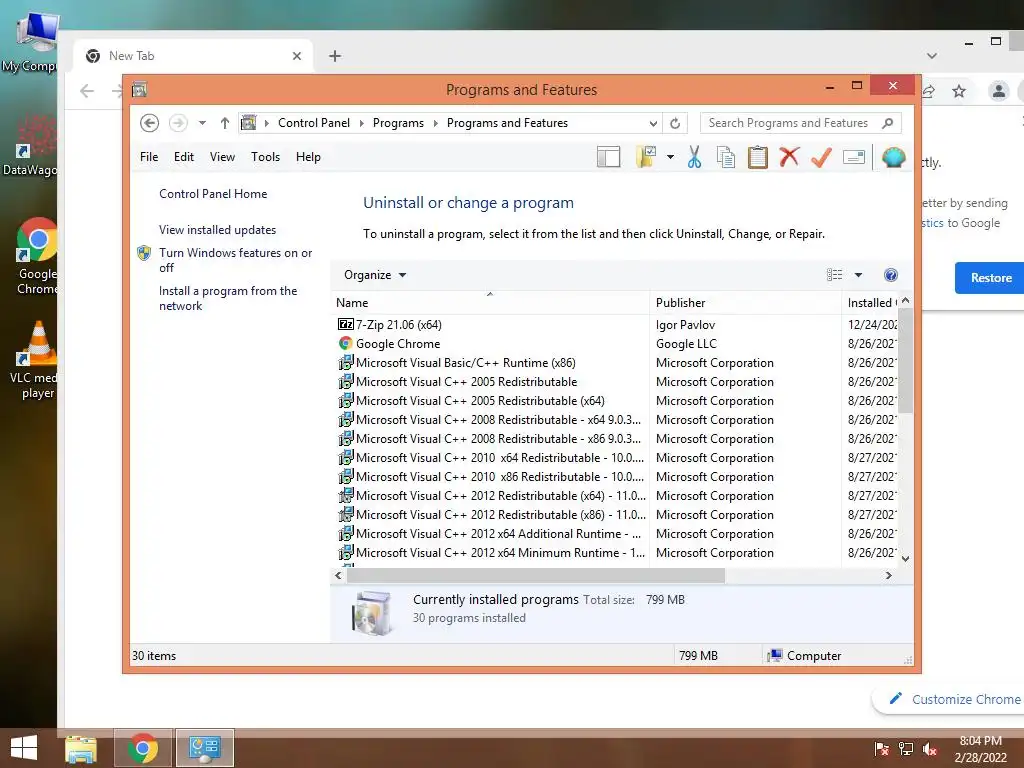Click the horizontal scrollbar right arrow
1024x768 pixels.
pyautogui.click(x=888, y=575)
